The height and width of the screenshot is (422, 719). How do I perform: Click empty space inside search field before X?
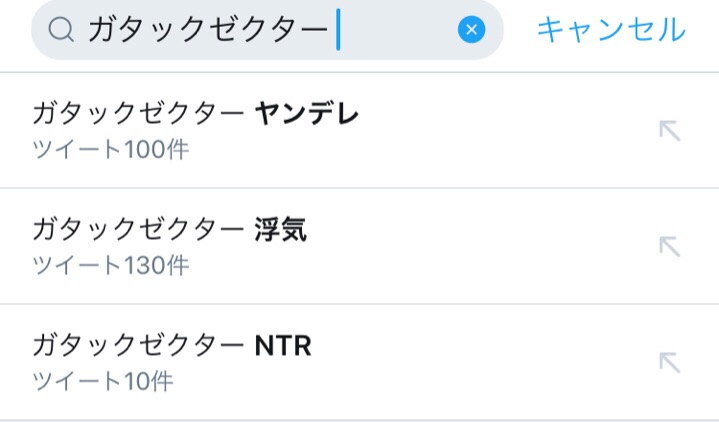400,30
